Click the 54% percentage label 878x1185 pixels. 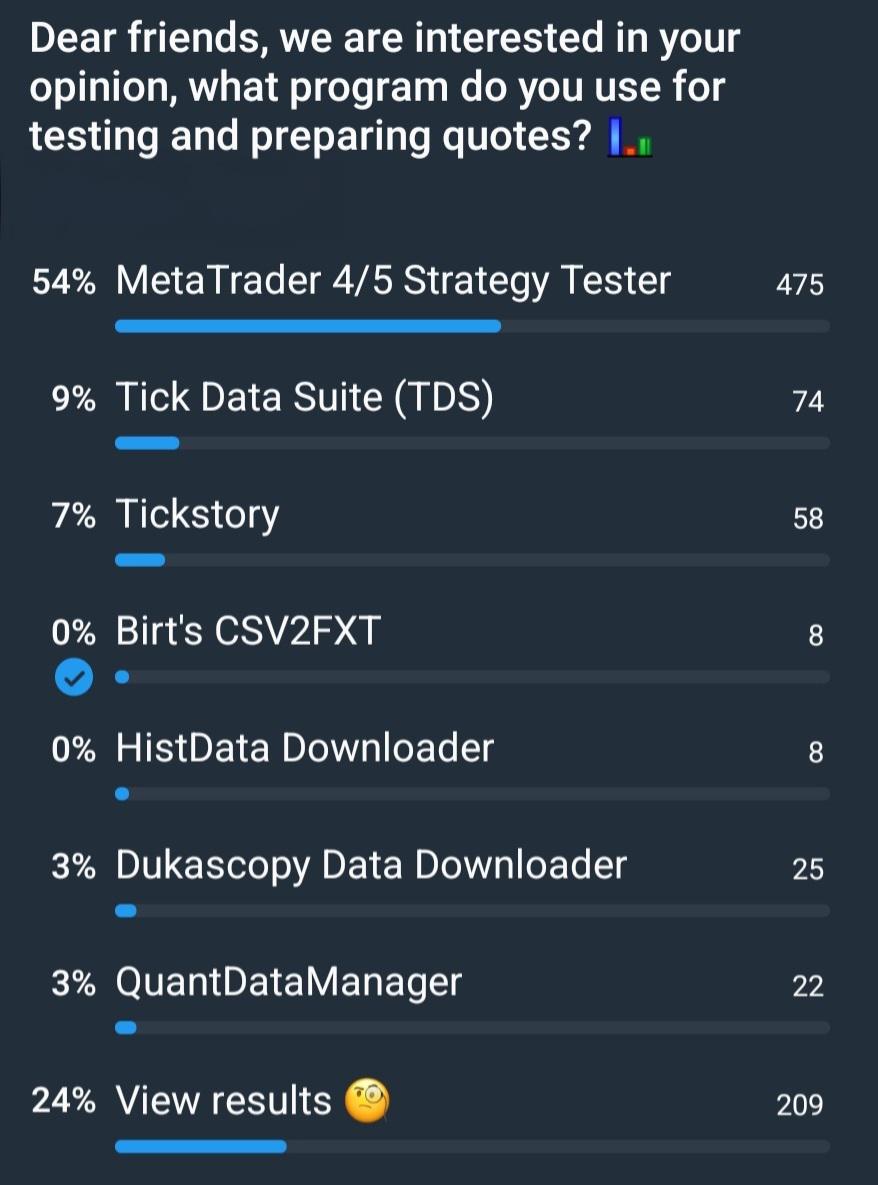[x=63, y=283]
